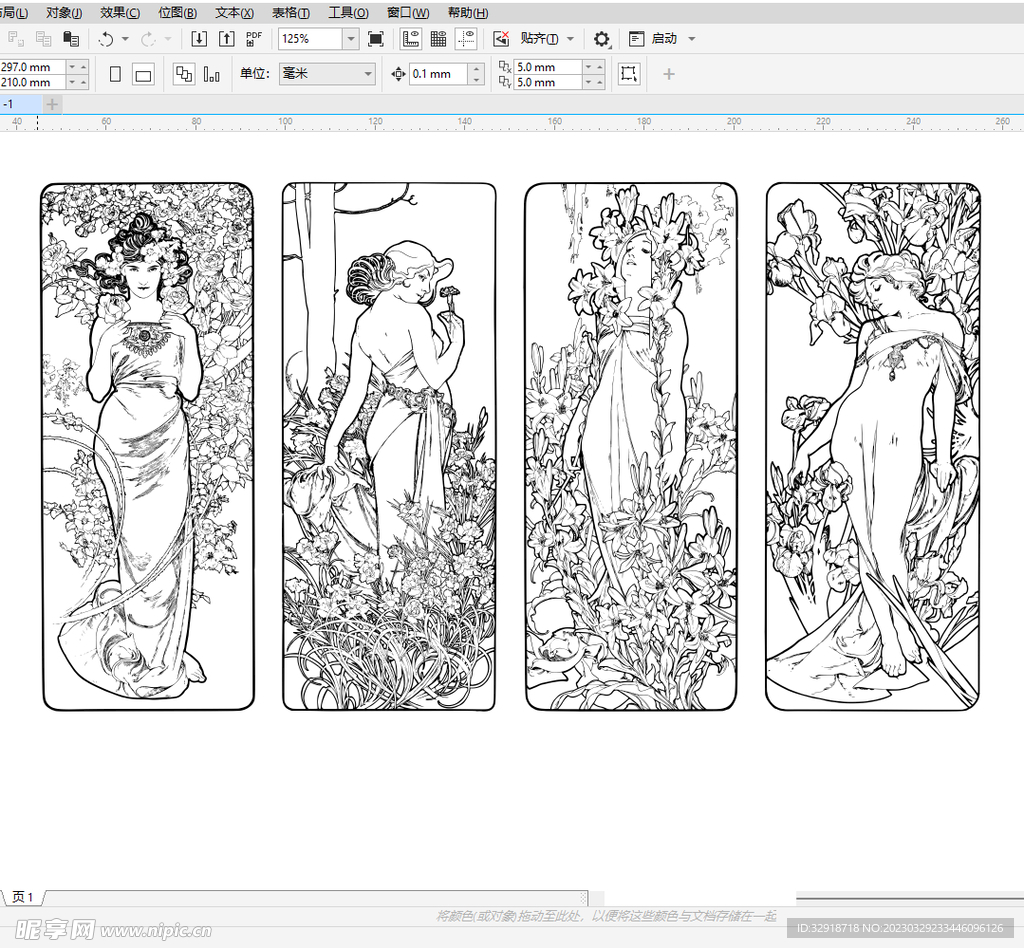Click the full-screen preview icon
The width and height of the screenshot is (1024, 948).
[x=376, y=39]
